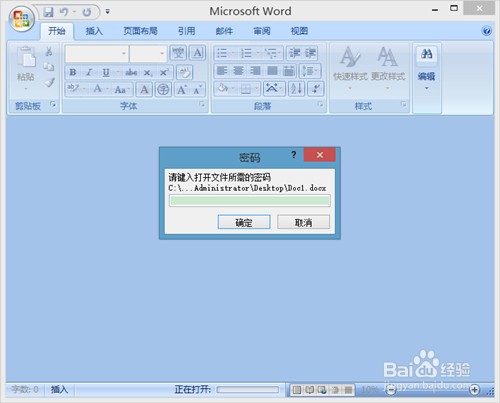Click the Asian Layout icon
Viewport: 500px width, 403px height.
coord(273,89)
